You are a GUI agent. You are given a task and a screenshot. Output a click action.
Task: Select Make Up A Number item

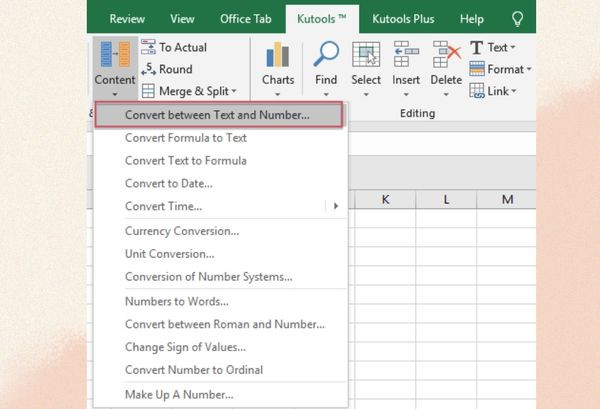pyautogui.click(x=221, y=394)
